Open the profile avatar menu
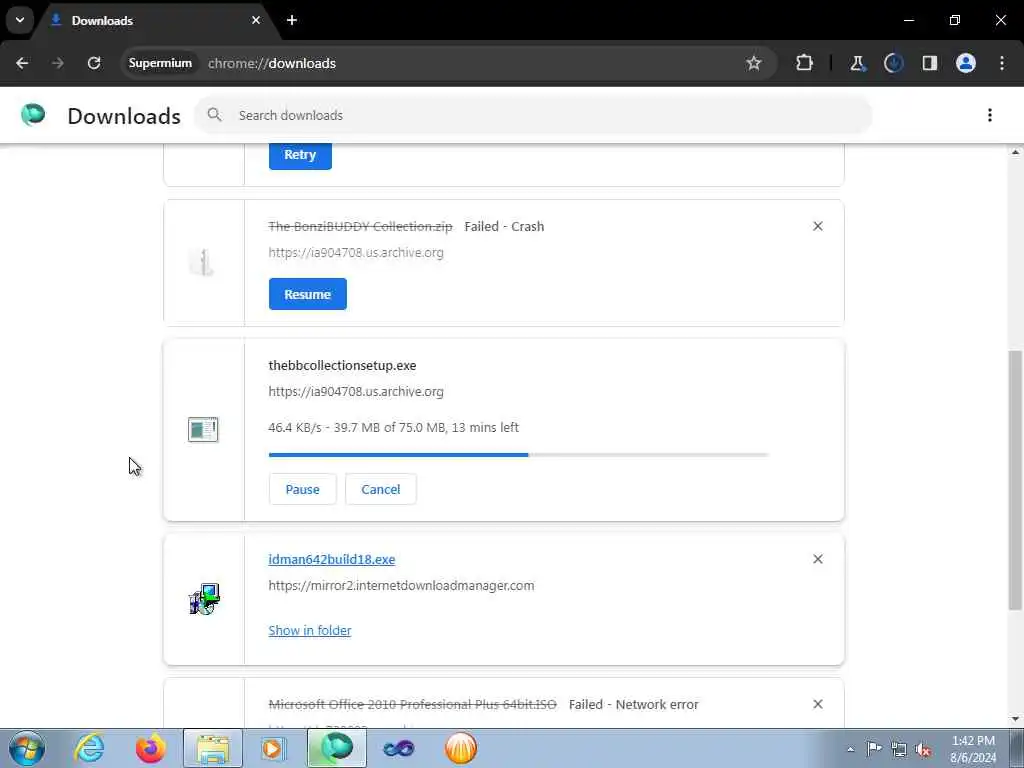1024x768 pixels. click(x=966, y=63)
